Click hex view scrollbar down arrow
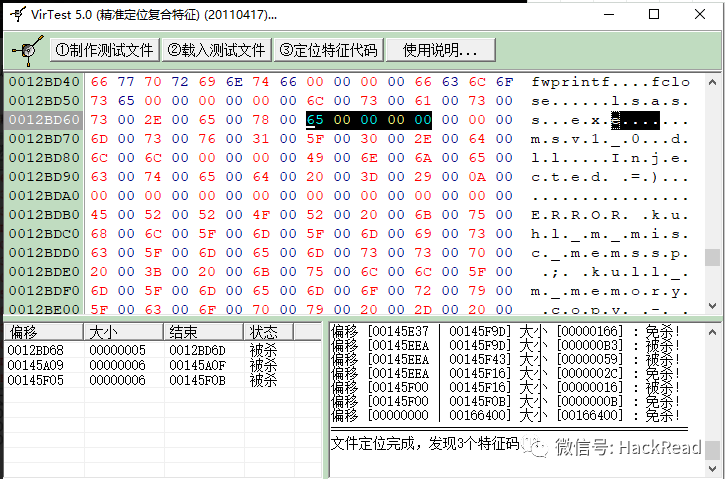Viewport: 725px width, 479px height. pyautogui.click(x=712, y=306)
